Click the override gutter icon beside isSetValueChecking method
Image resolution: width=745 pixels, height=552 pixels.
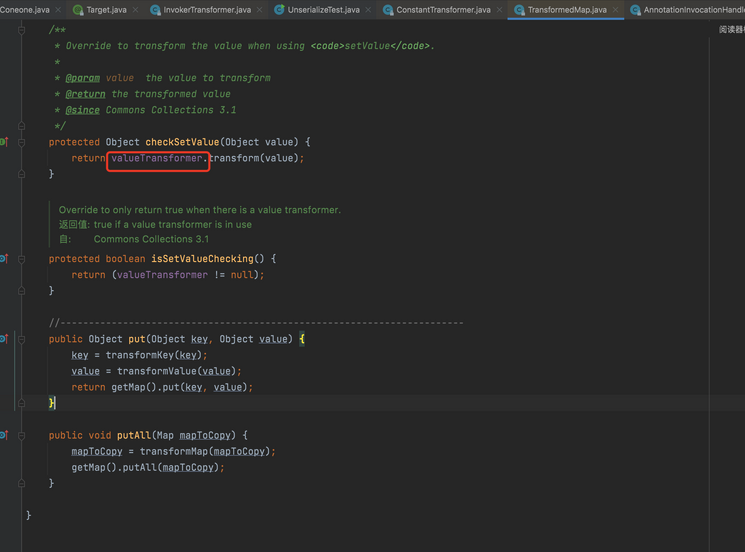4,258
